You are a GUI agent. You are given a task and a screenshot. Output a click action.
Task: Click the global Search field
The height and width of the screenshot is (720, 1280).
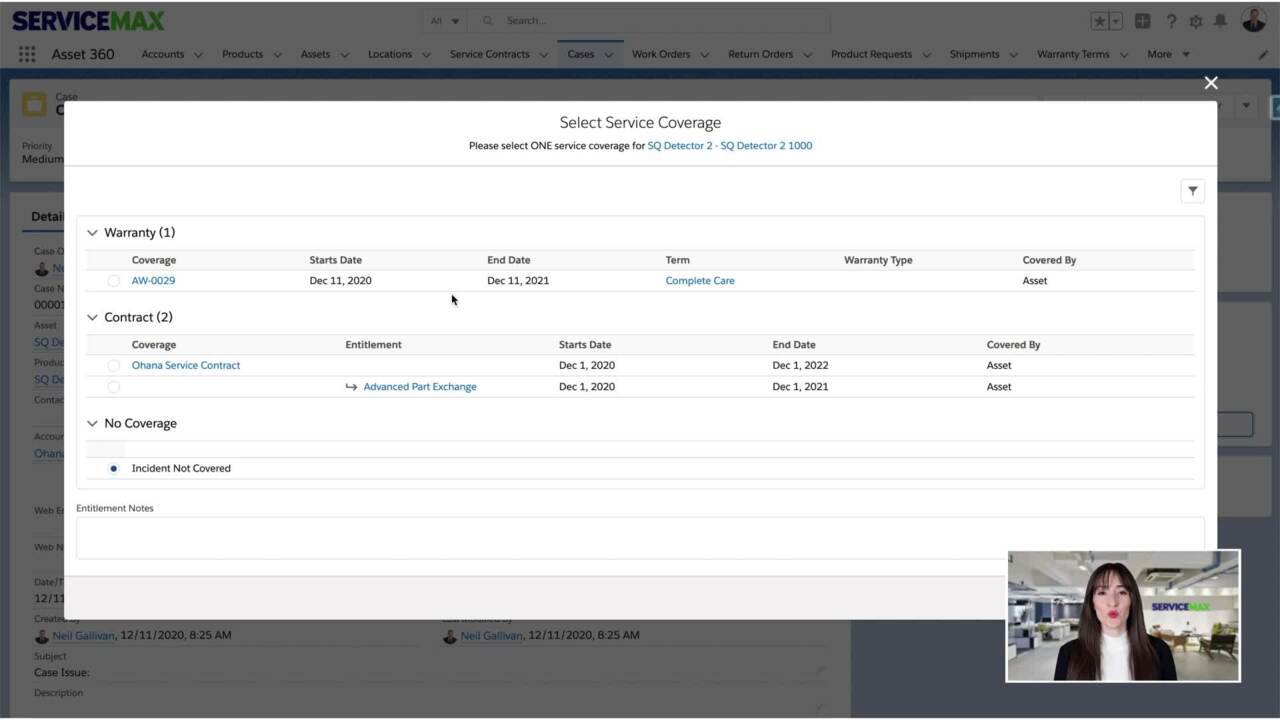(650, 21)
